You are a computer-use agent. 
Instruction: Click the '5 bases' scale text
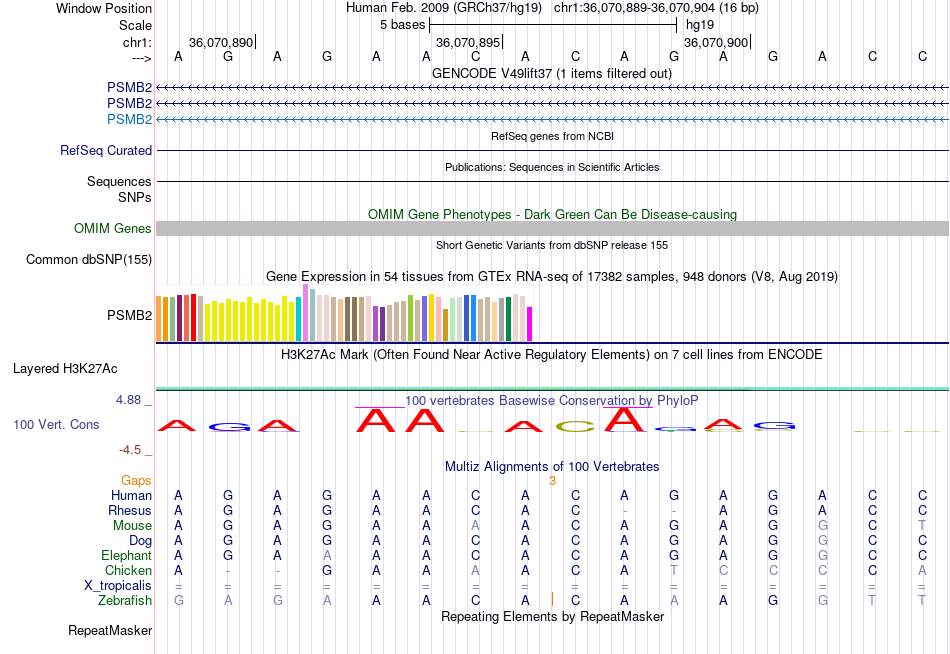point(402,25)
